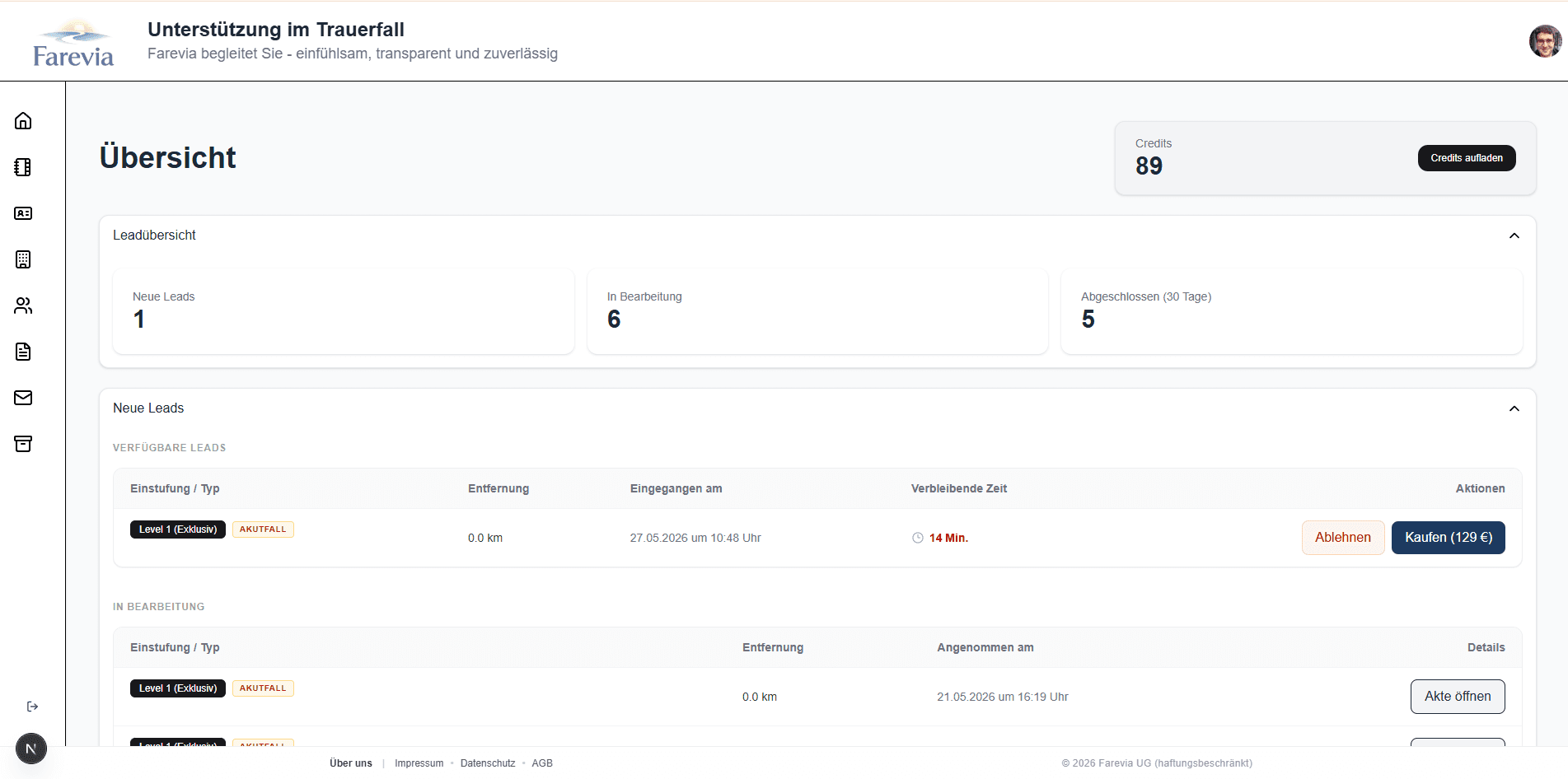Image resolution: width=1568 pixels, height=779 pixels.
Task: Click AKUTFALL tag in available leads row
Action: [x=263, y=529]
